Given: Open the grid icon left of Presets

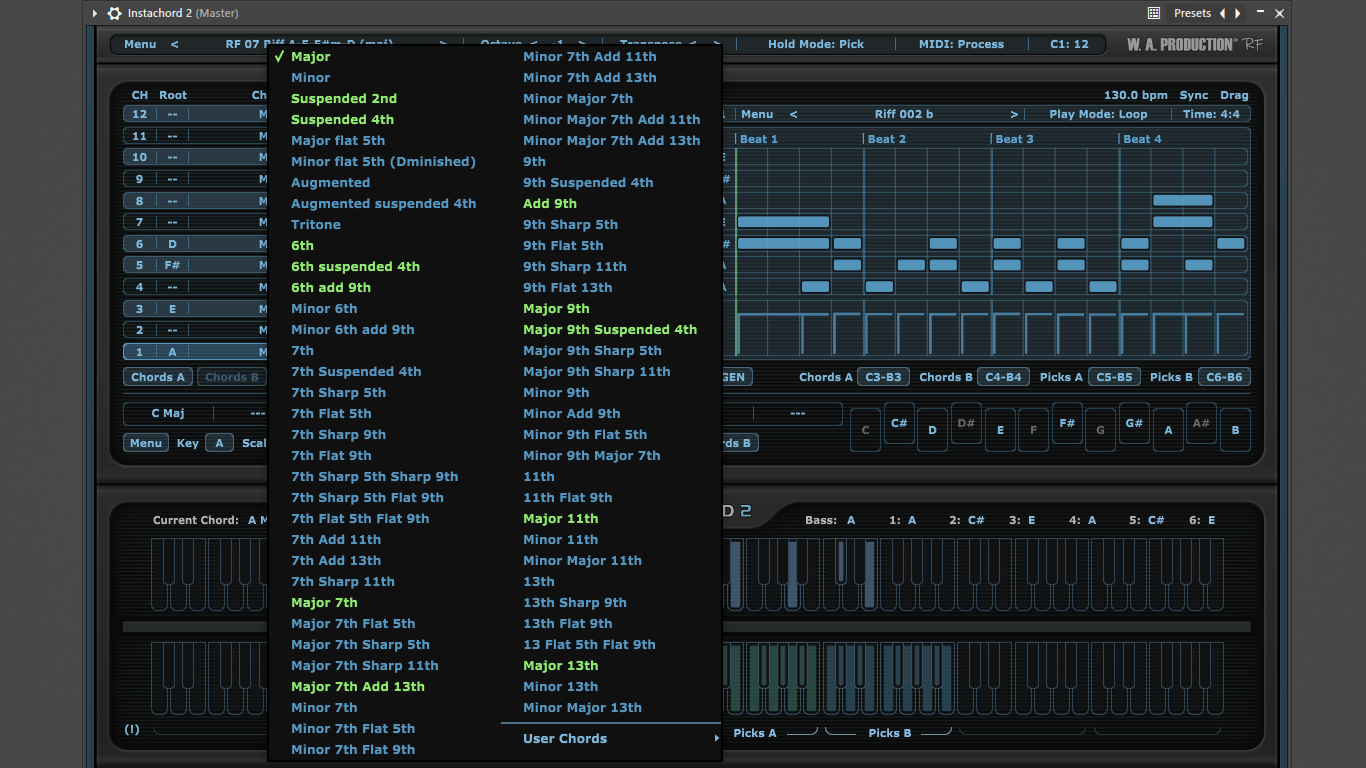Looking at the screenshot, I should click(1153, 13).
